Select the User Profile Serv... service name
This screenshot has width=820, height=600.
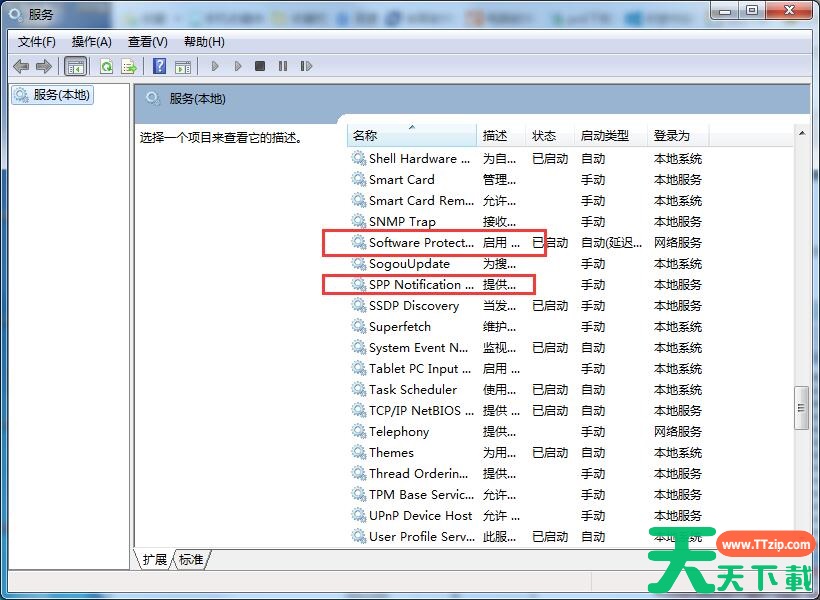click(x=422, y=536)
